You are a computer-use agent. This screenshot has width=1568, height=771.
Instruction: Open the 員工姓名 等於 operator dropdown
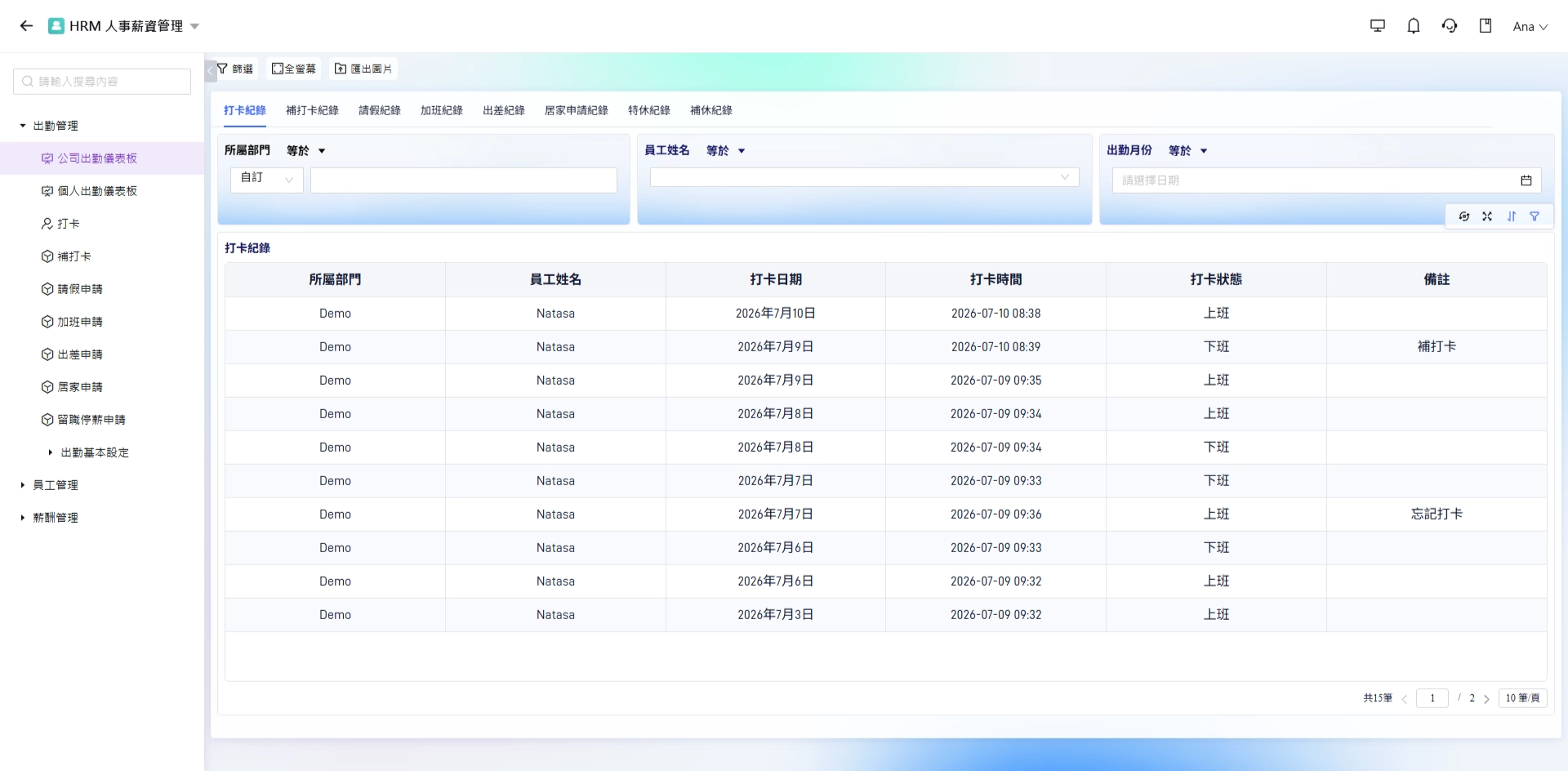[726, 151]
